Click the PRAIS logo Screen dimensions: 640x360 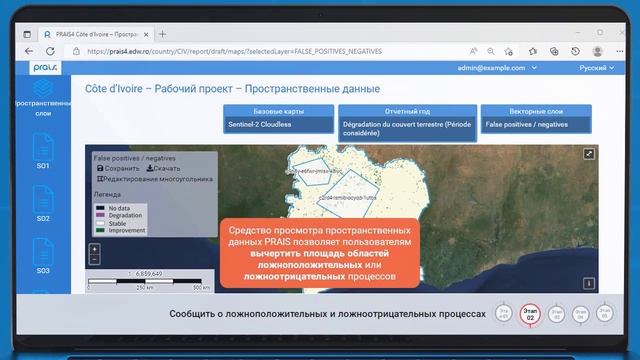coord(45,68)
